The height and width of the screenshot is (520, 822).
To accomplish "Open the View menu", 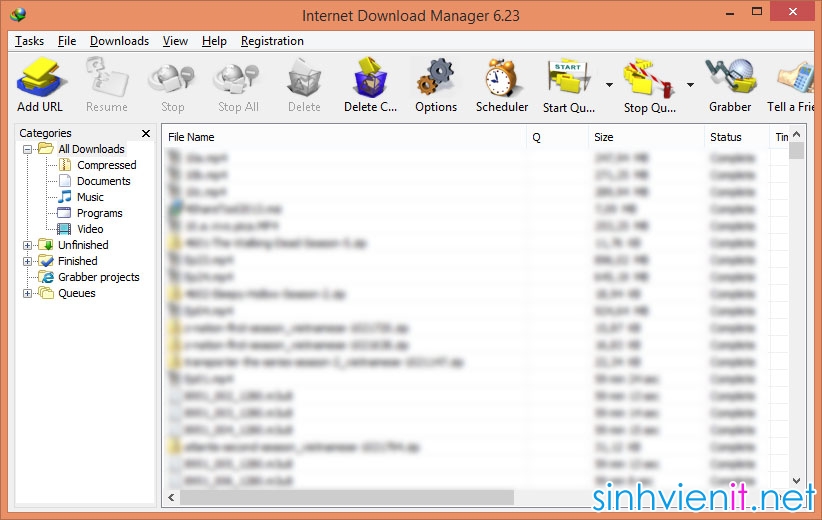I will coord(175,41).
